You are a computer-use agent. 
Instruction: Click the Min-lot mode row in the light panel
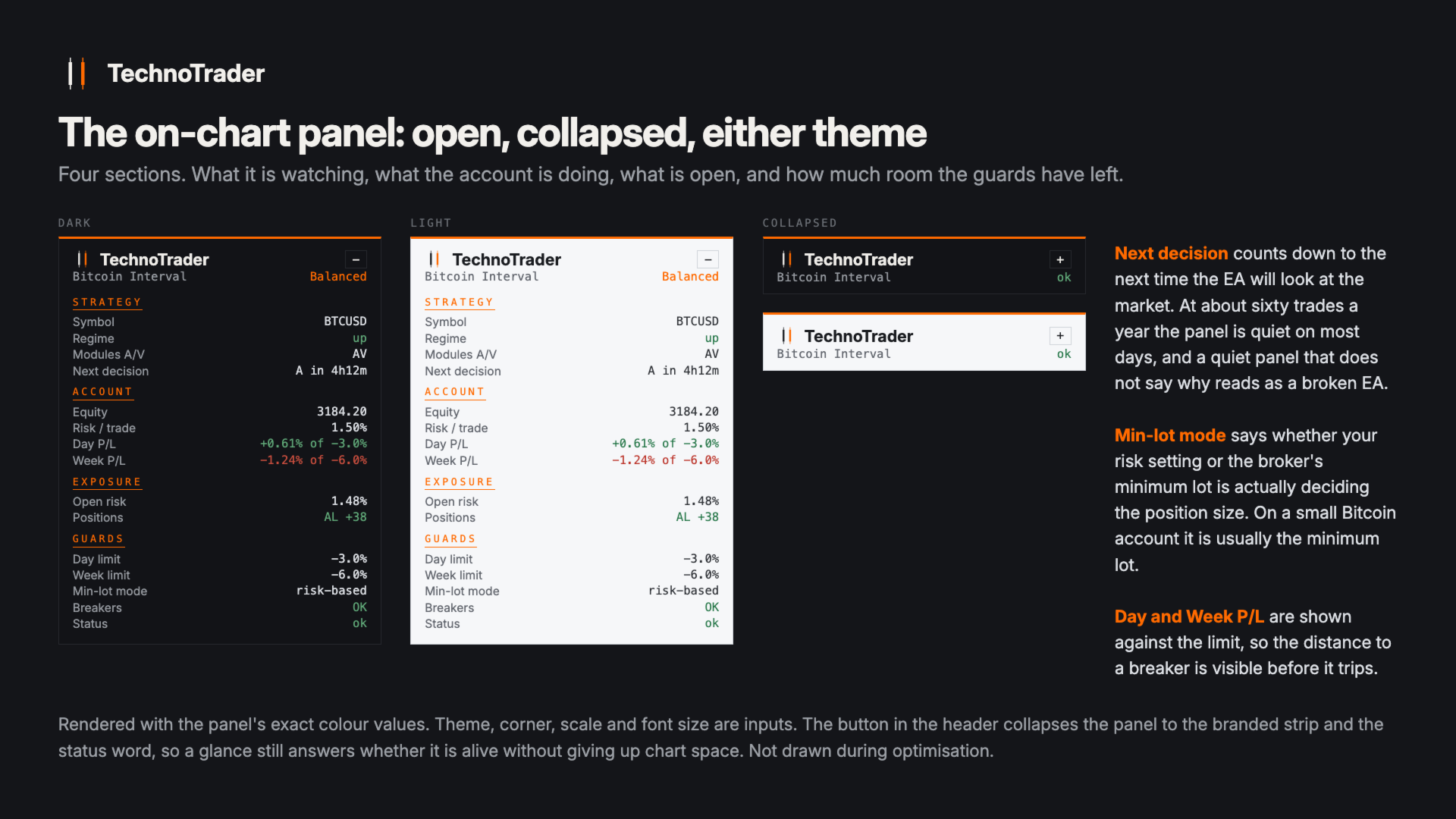[x=572, y=591]
